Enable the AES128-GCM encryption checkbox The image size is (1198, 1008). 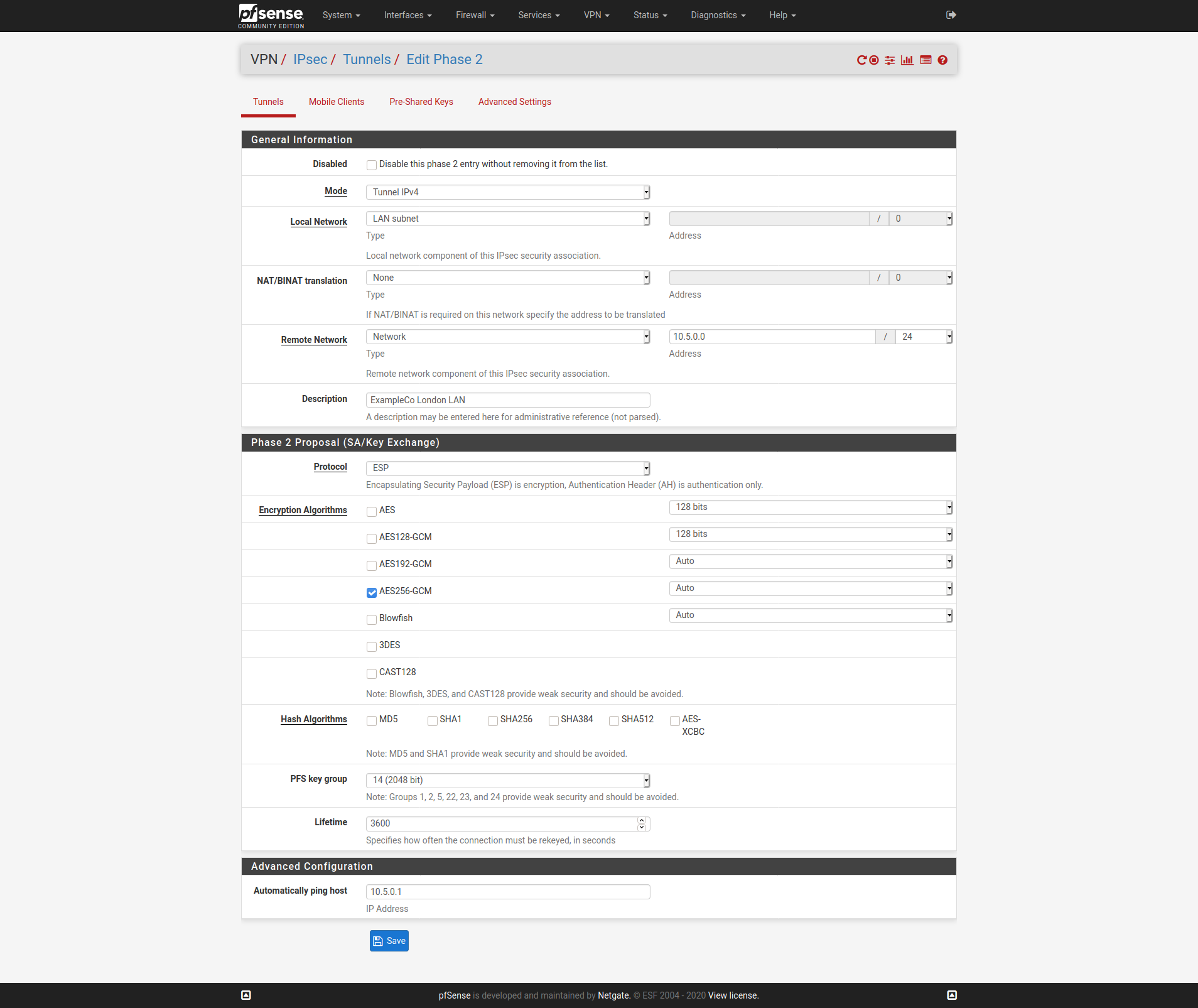coord(372,538)
